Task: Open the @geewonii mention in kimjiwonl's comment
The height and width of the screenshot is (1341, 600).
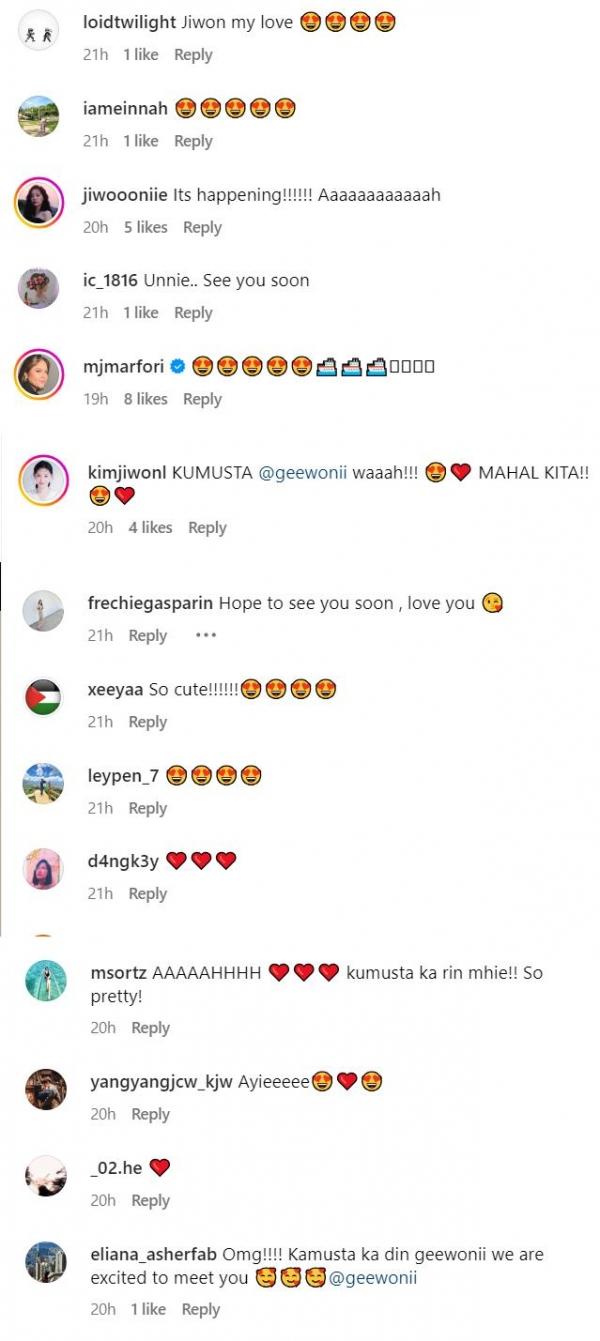Action: 303,474
